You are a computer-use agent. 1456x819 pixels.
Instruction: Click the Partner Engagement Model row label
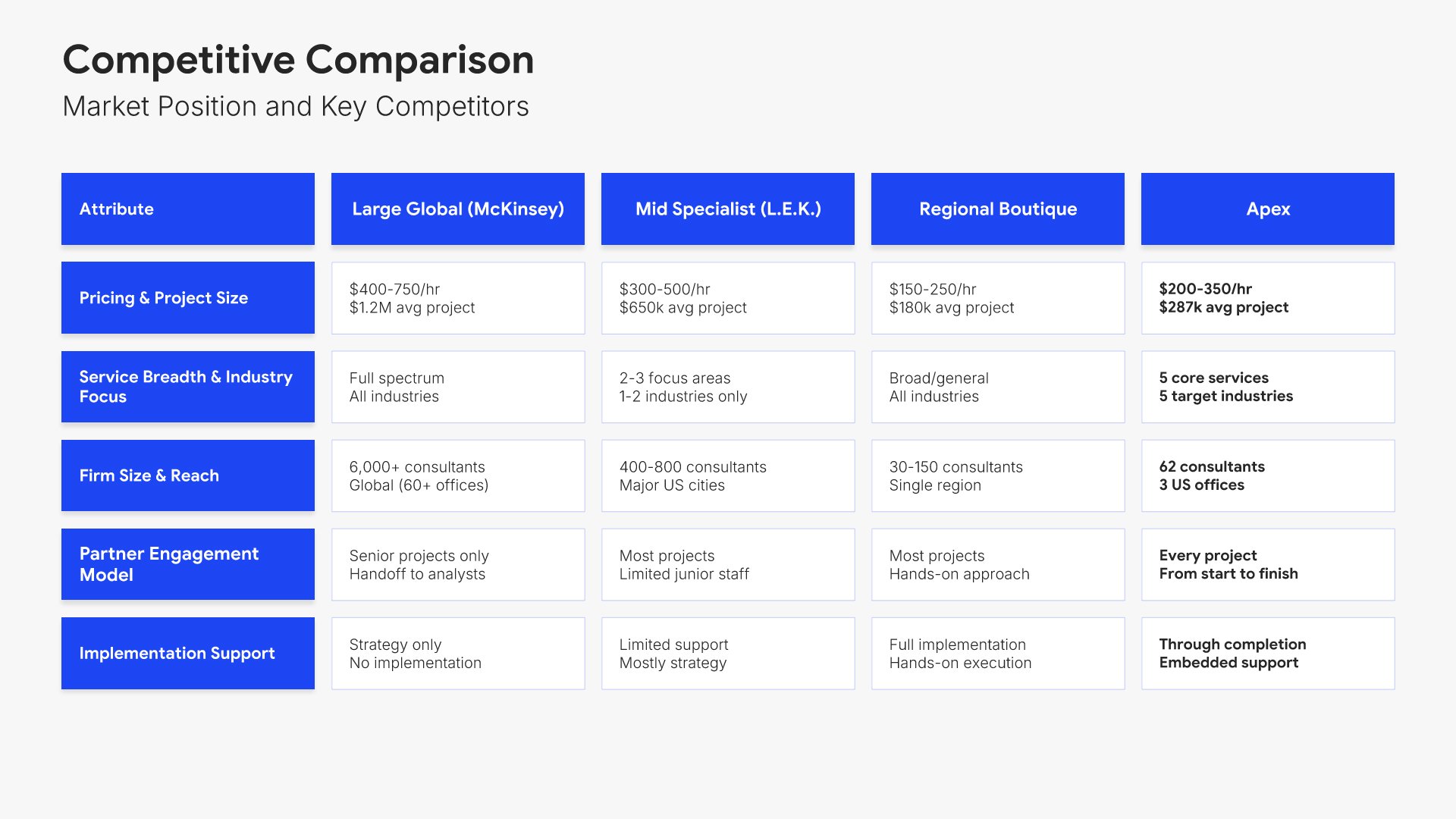[x=187, y=564]
